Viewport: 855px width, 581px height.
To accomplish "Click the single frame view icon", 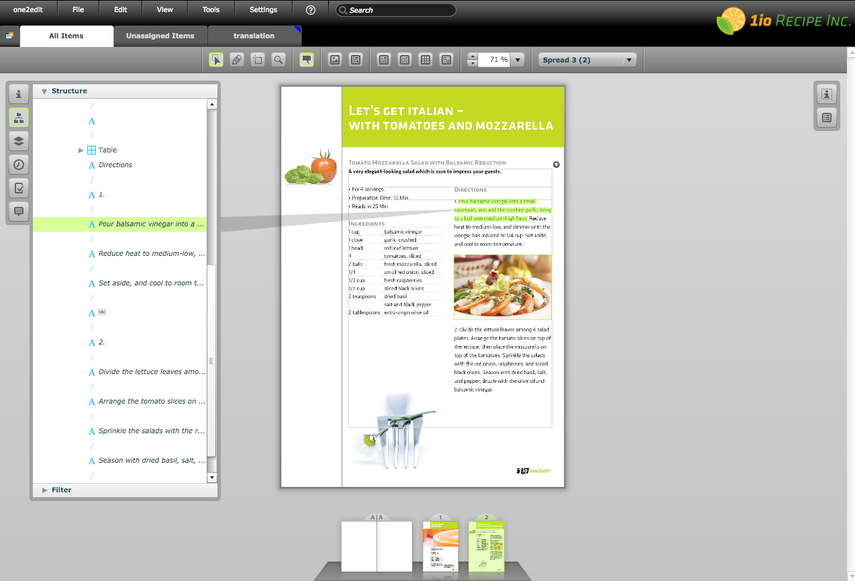I will (x=405, y=60).
